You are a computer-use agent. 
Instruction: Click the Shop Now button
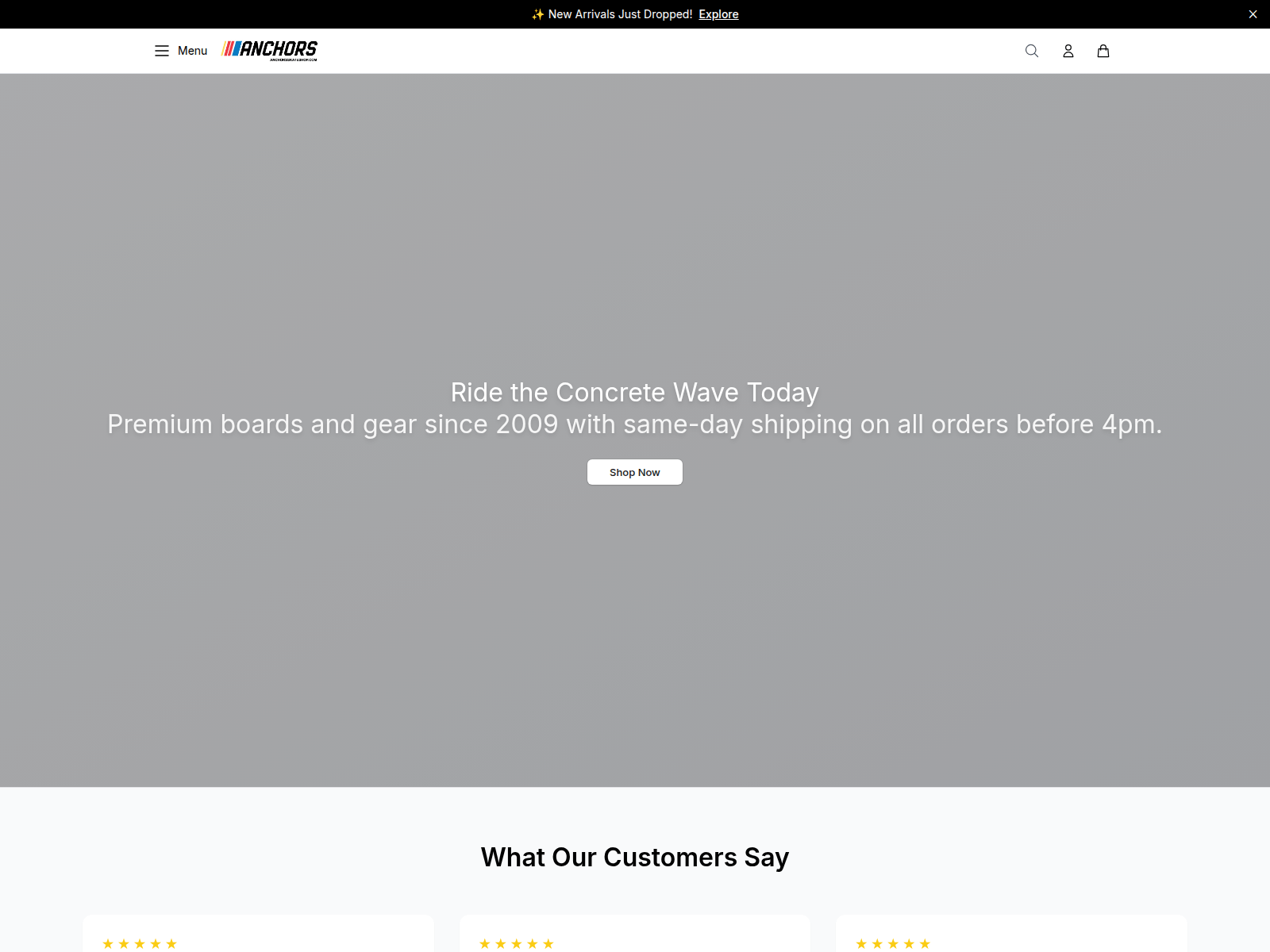pos(635,472)
